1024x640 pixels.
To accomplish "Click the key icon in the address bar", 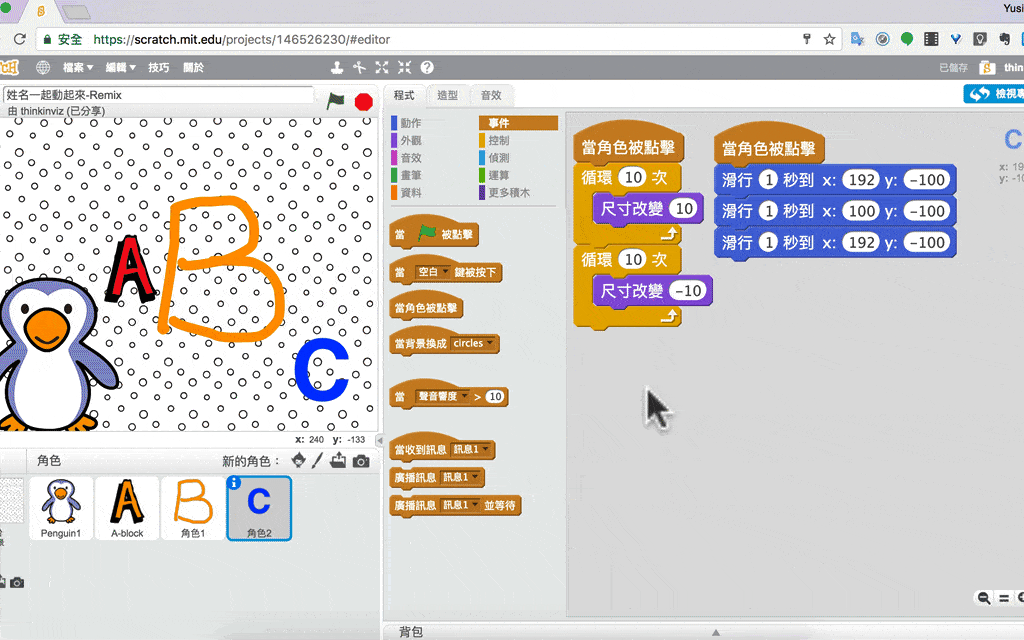I will click(807, 39).
